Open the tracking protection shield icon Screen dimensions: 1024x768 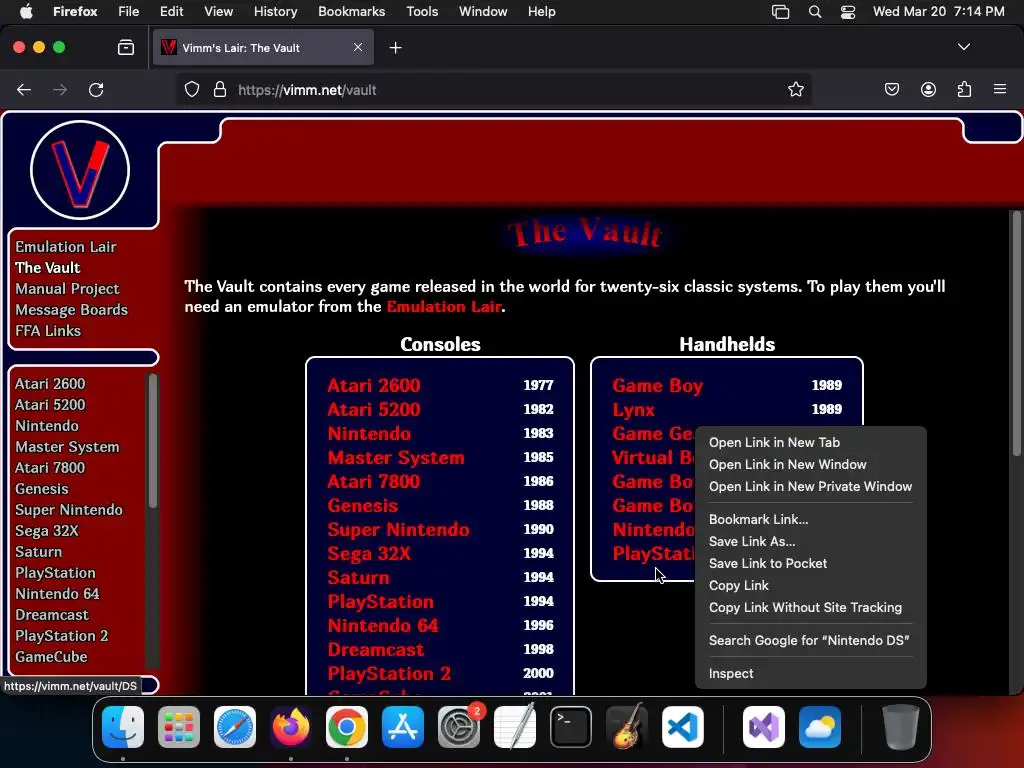(191, 89)
